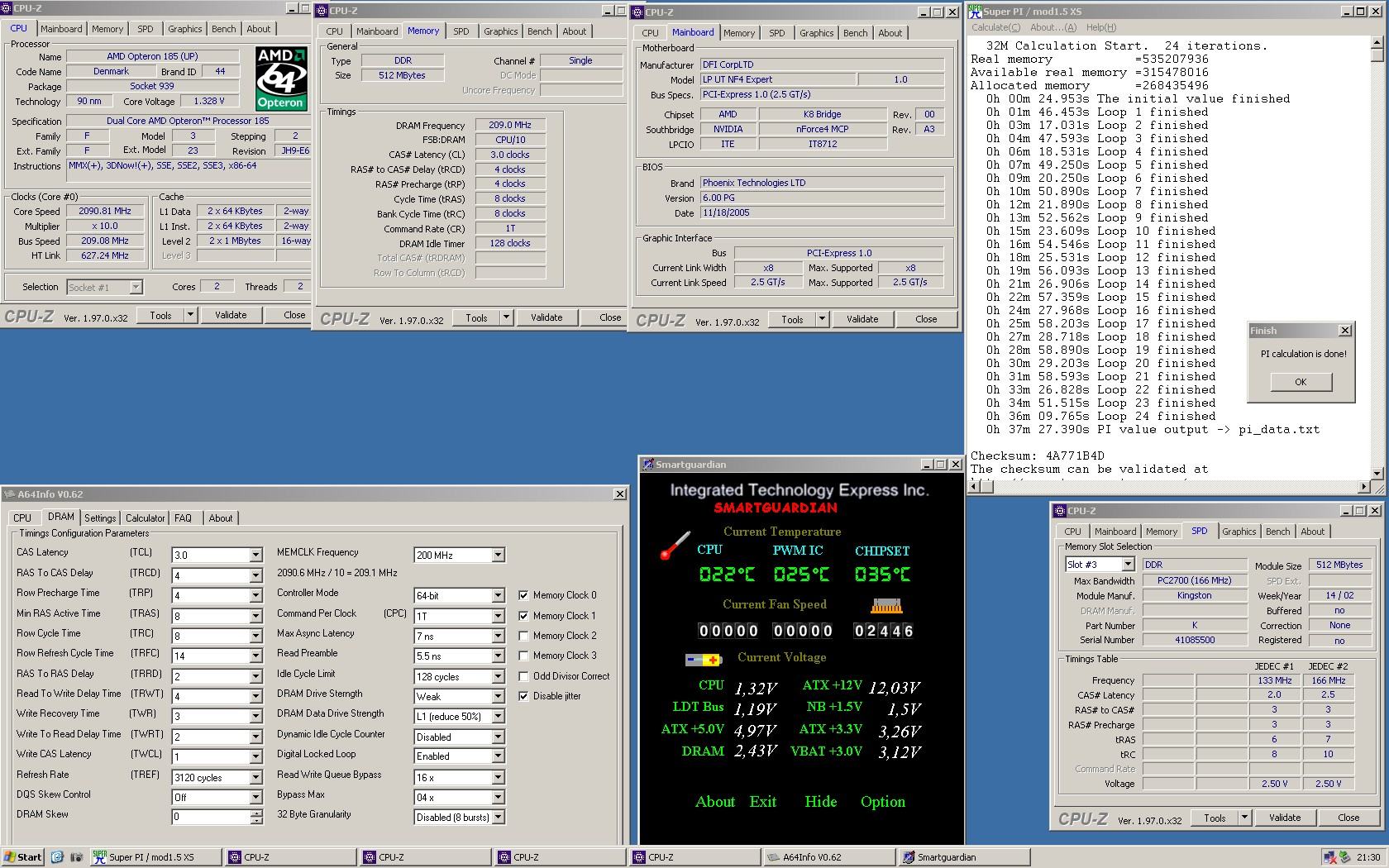Close the Finish dialog with the X
1389x868 pixels.
(1345, 331)
